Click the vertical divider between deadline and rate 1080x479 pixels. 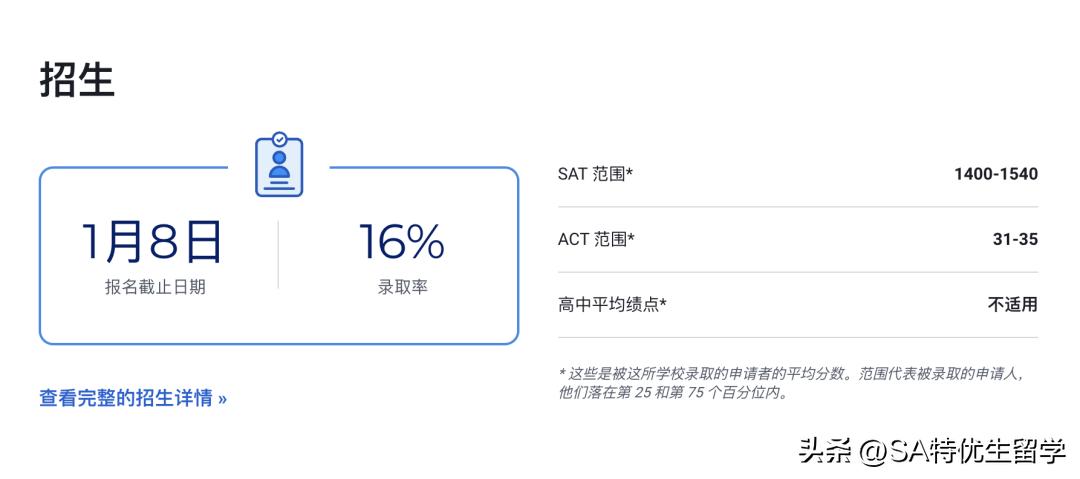[x=278, y=255]
